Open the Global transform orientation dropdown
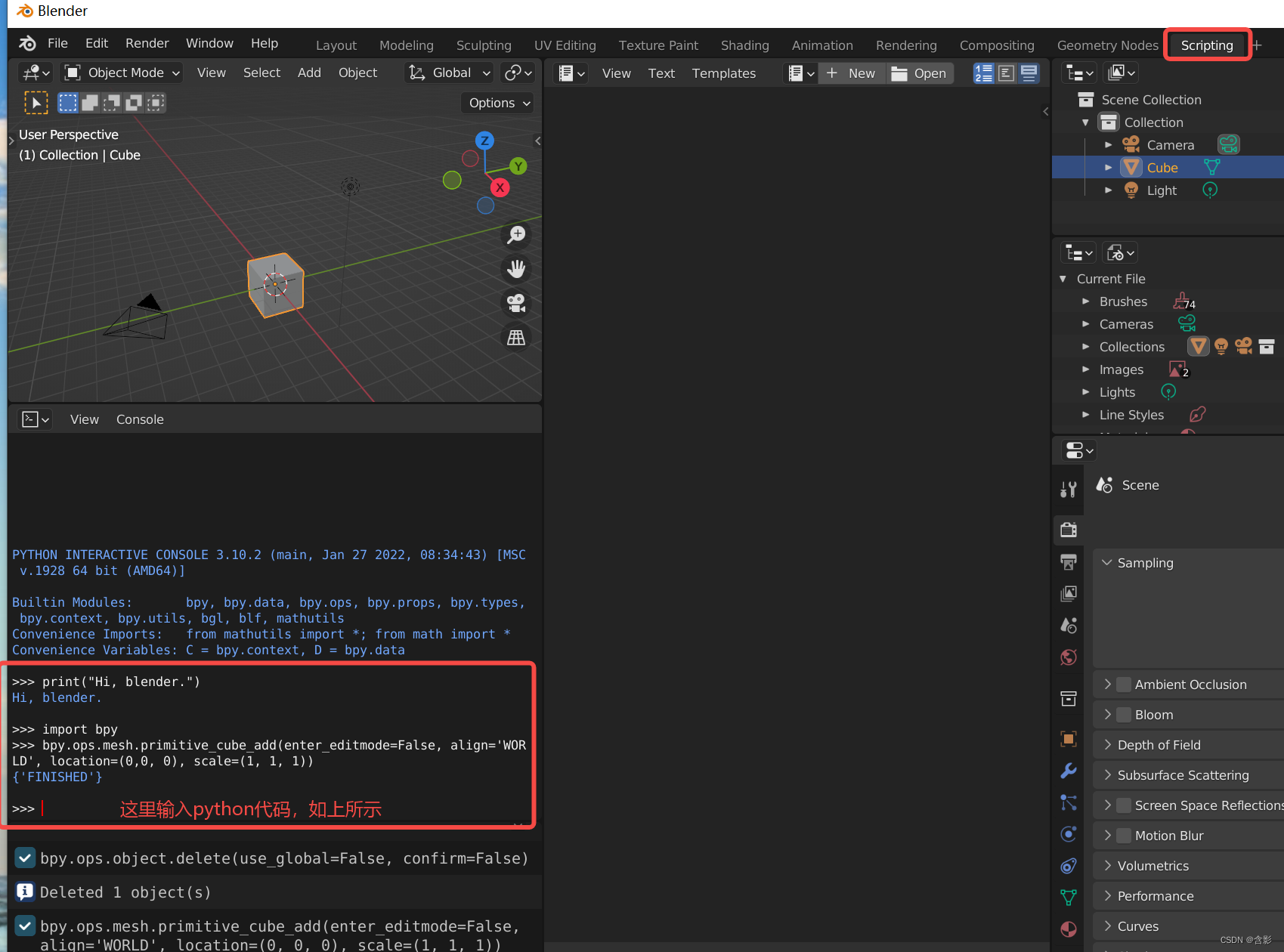 [x=450, y=73]
